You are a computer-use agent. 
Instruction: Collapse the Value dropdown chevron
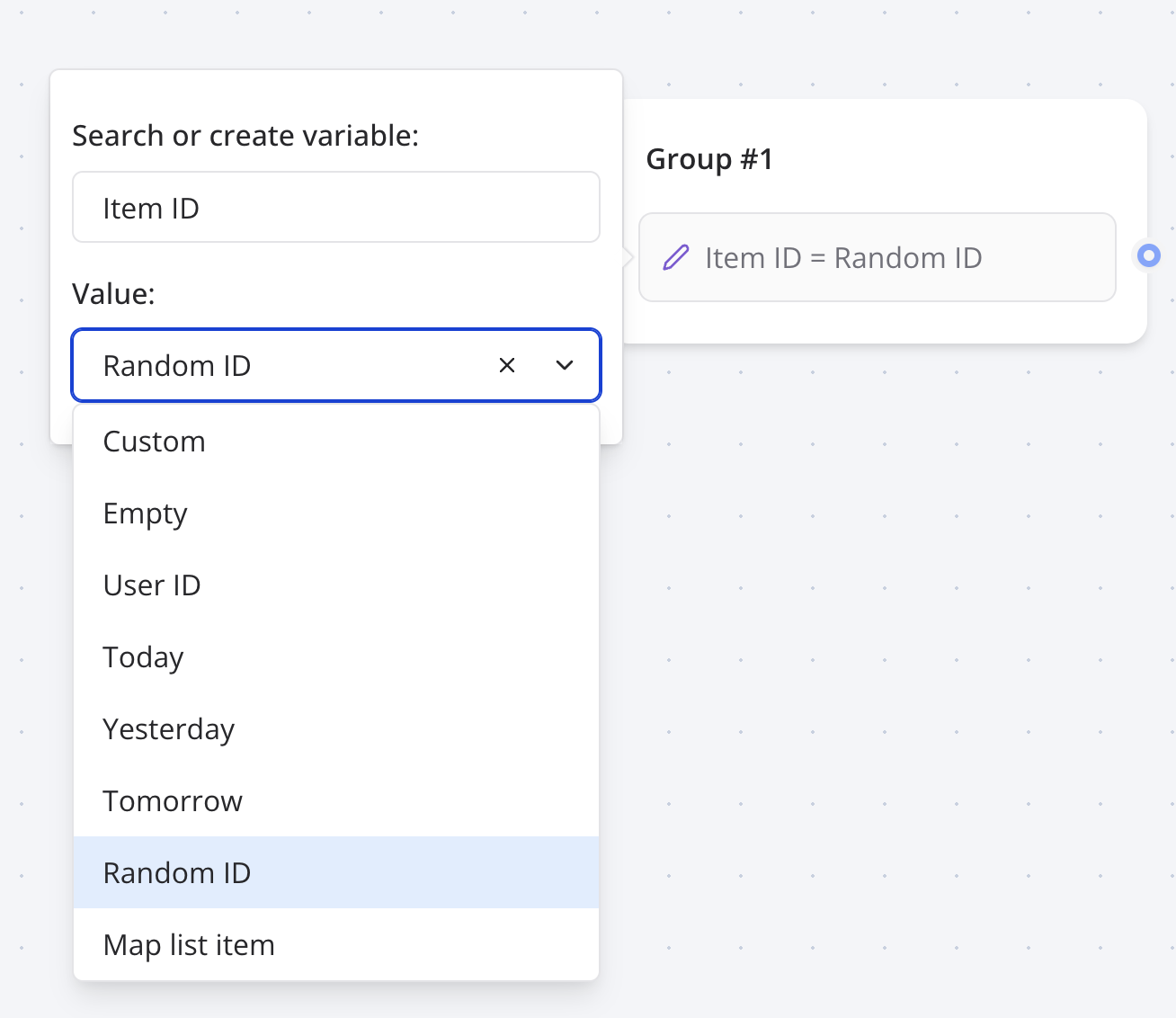[565, 365]
